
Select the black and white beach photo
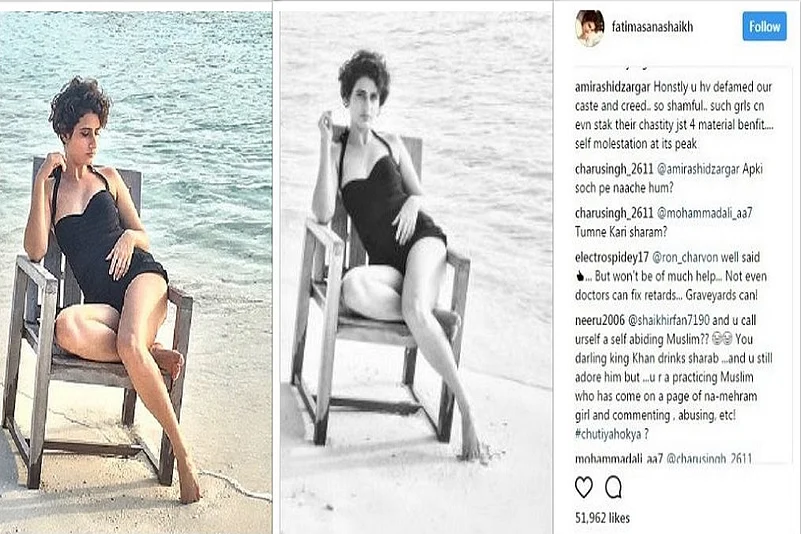416,272
